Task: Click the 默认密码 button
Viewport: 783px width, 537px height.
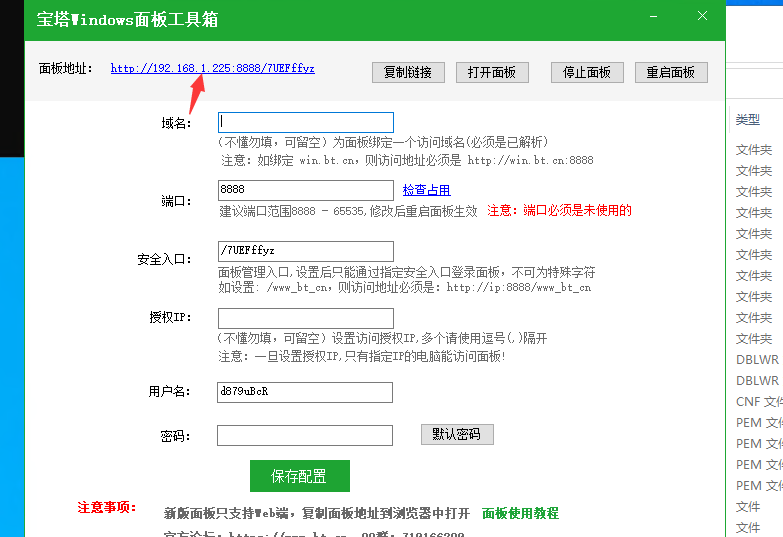Action: click(457, 434)
